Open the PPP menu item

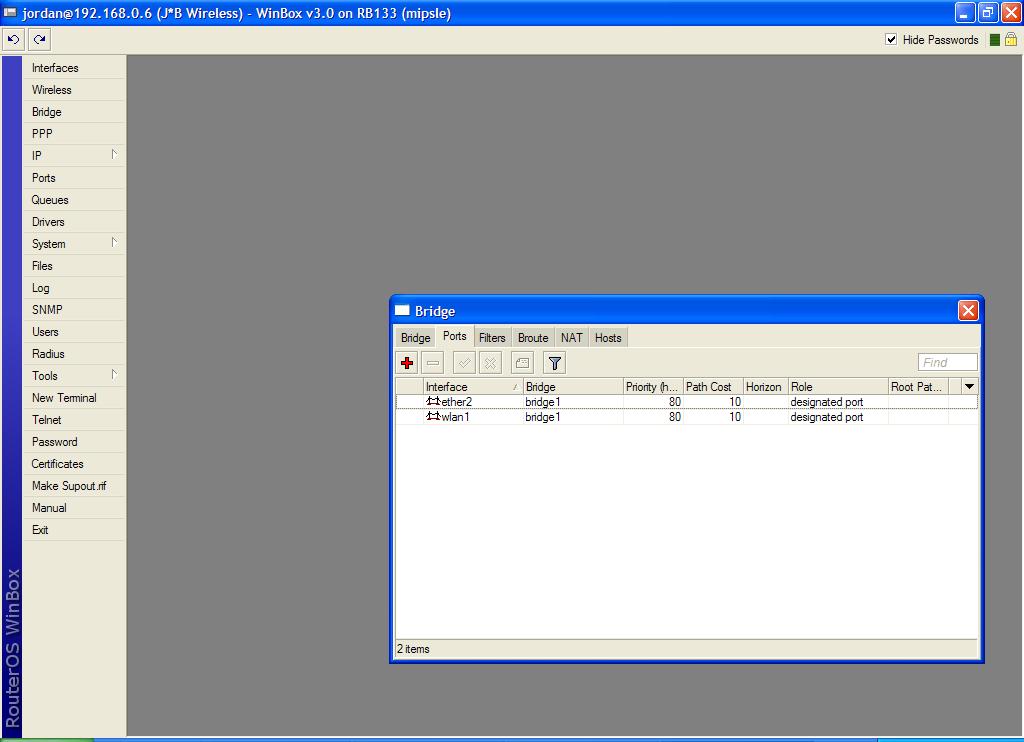73,134
